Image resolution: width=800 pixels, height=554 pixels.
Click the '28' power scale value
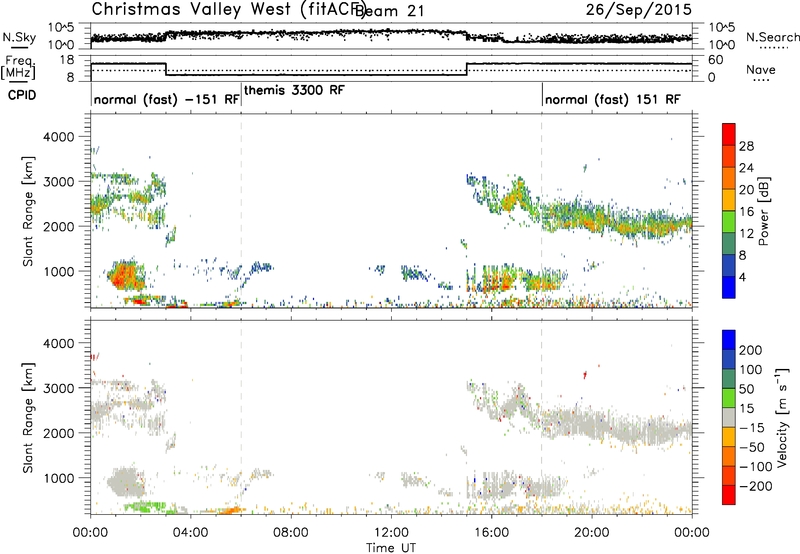746,146
